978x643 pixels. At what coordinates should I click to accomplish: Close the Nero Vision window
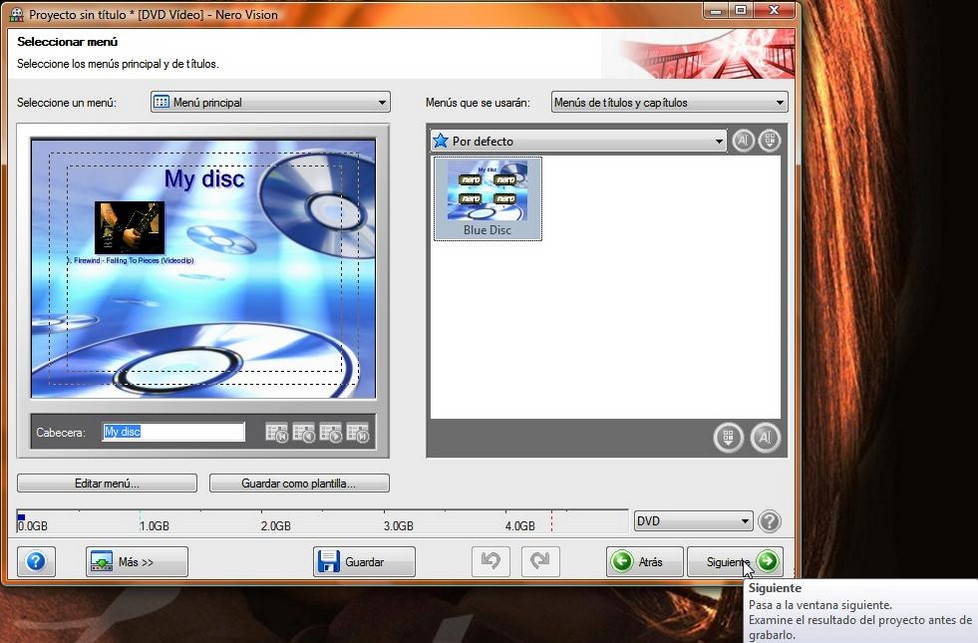774,11
